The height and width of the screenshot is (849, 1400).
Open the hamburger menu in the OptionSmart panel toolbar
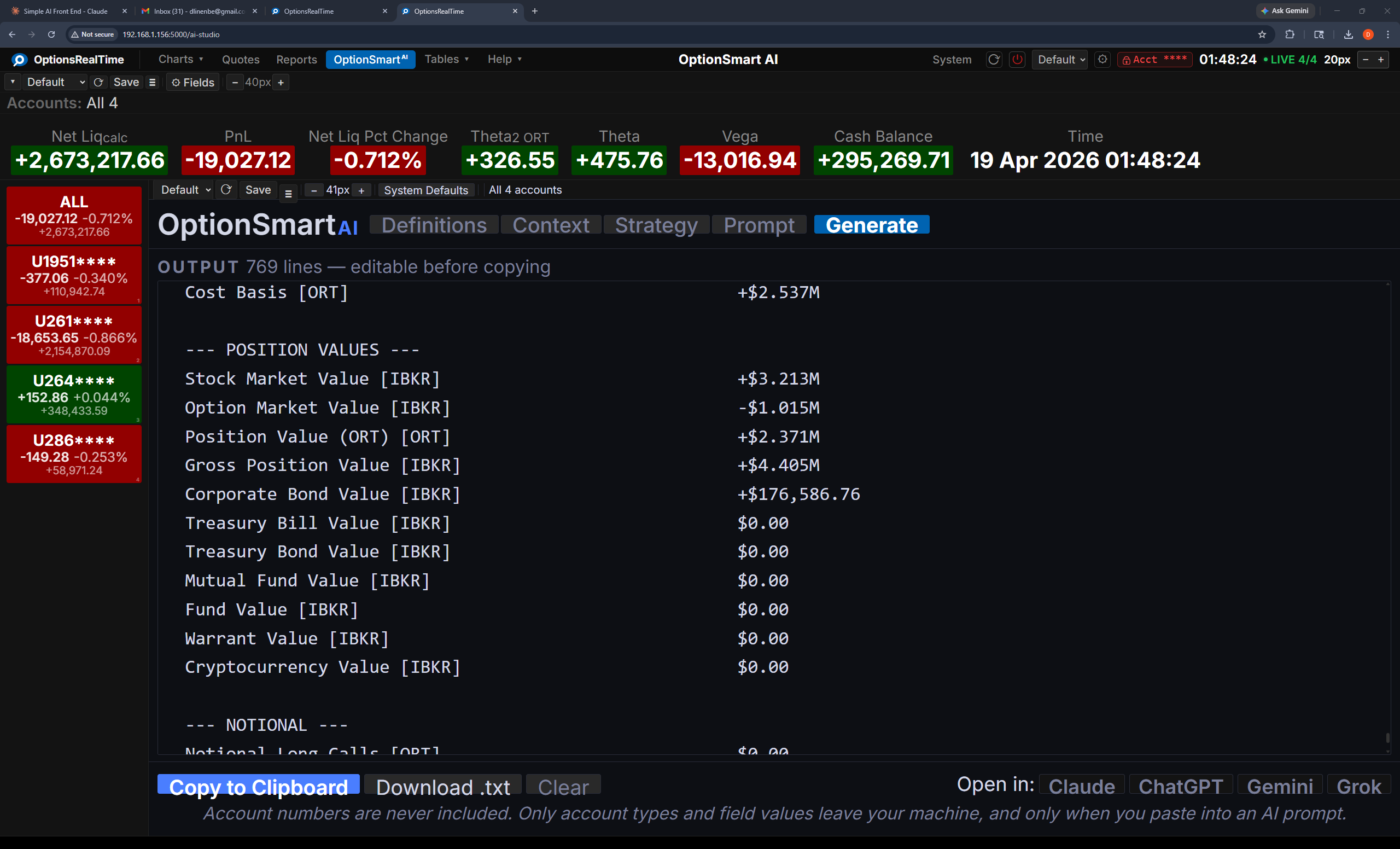pos(288,193)
